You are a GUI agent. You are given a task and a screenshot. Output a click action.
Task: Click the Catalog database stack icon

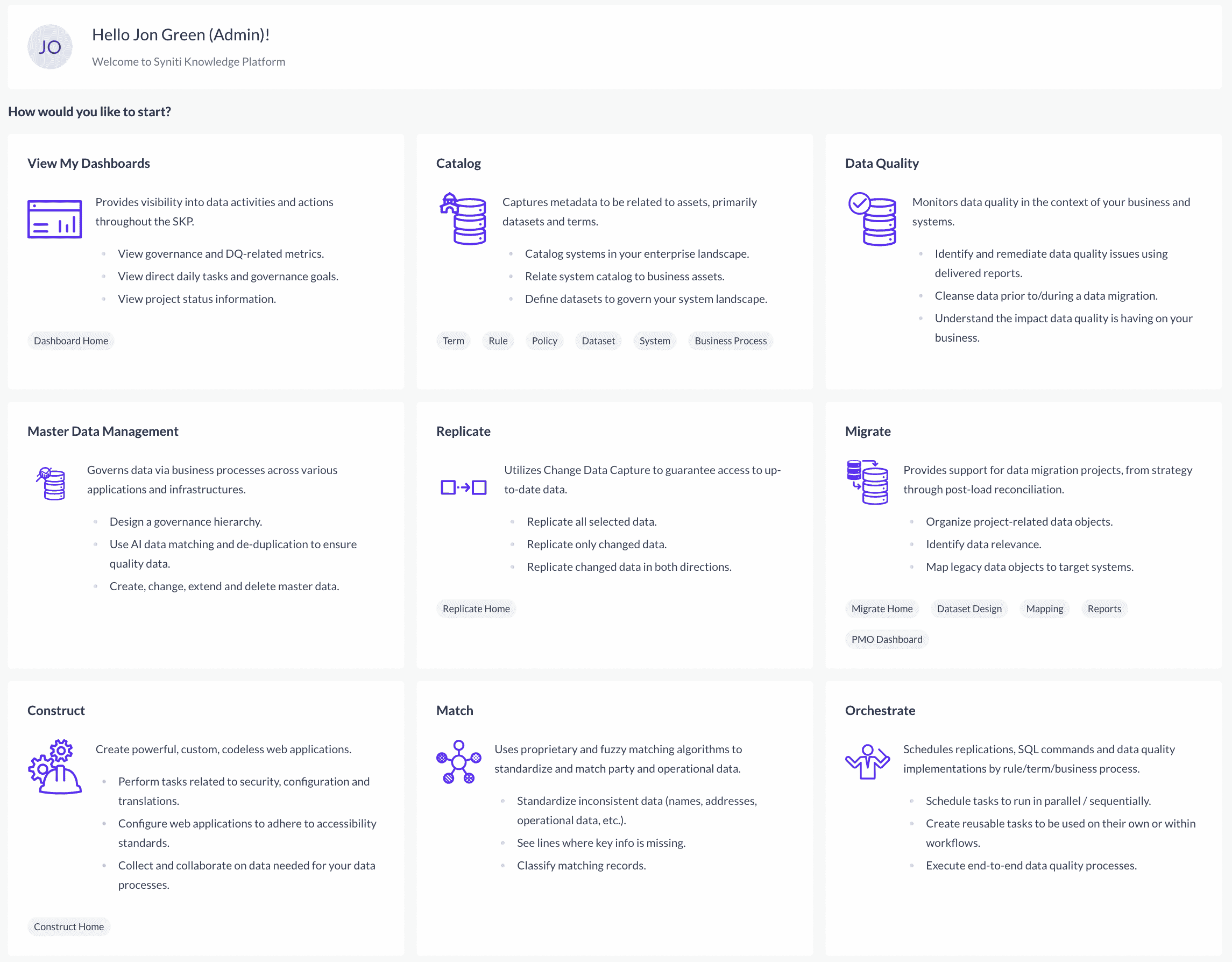coord(464,218)
